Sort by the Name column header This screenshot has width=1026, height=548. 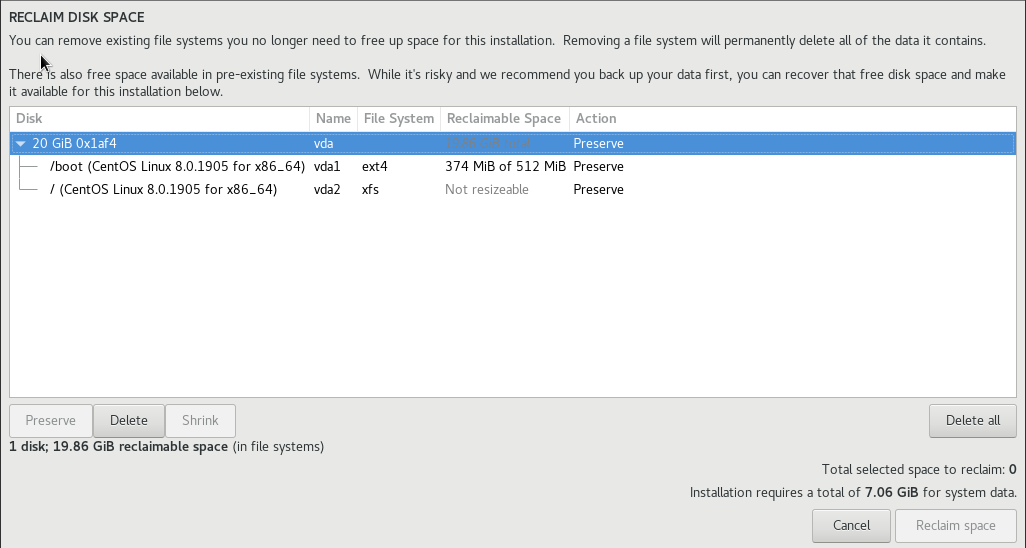pos(333,118)
